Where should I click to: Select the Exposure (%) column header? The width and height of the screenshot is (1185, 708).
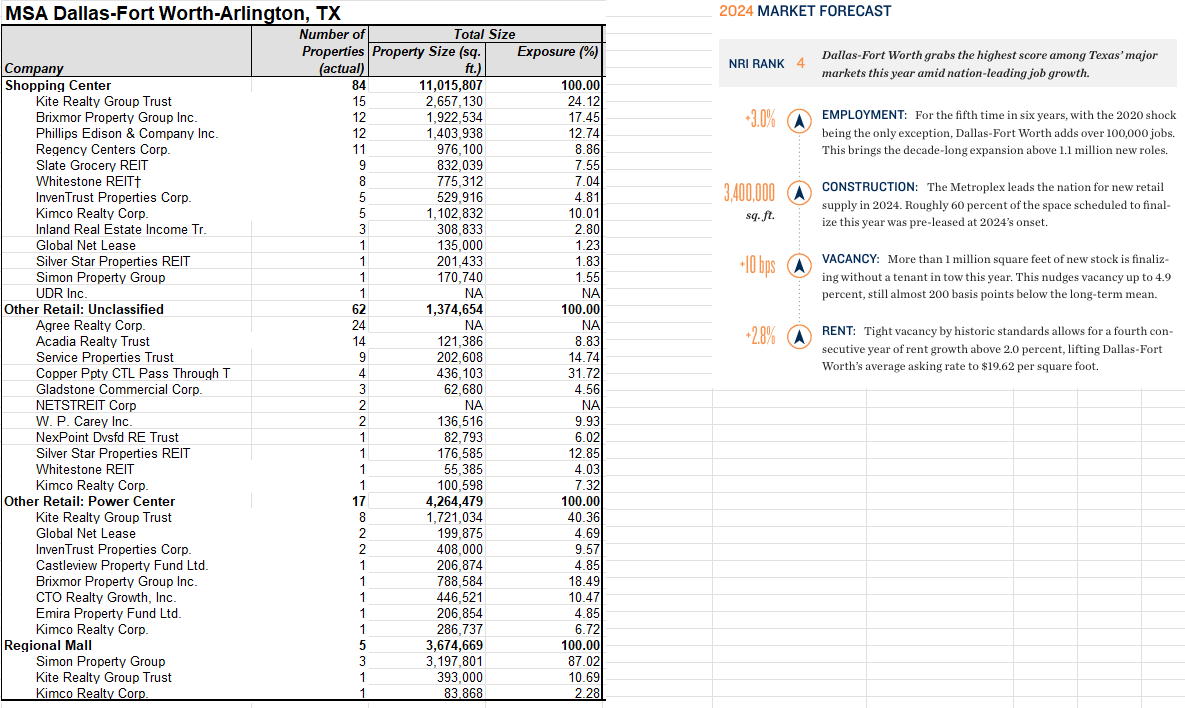(x=558, y=51)
